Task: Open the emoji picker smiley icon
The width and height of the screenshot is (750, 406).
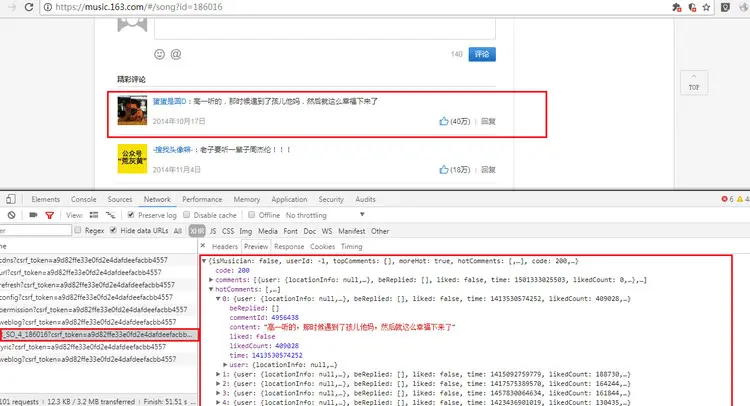Action: (x=159, y=54)
